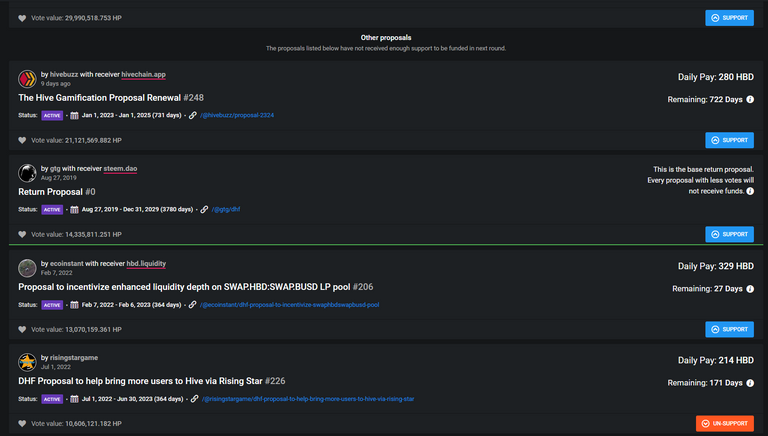Click ACTIVE status badge of Gamification proposal
This screenshot has width=768, height=436.
tap(52, 116)
